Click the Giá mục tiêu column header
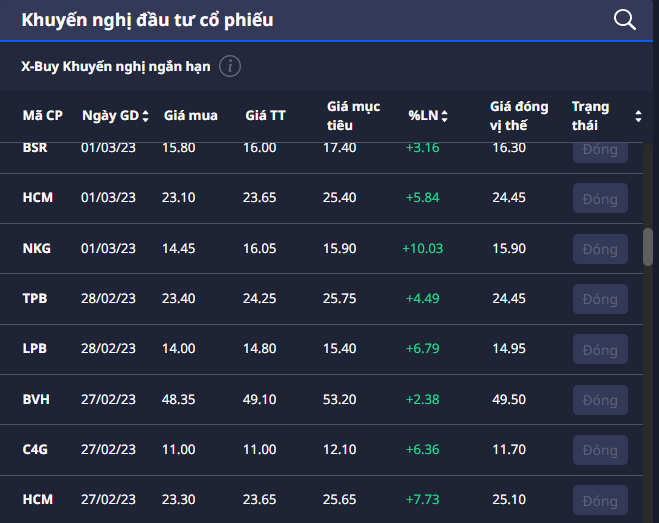659x523 pixels. 353,116
